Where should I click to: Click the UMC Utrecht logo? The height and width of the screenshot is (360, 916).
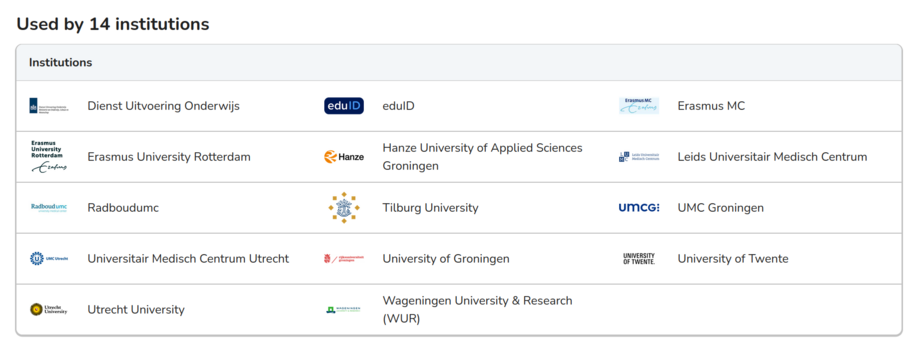tap(49, 258)
